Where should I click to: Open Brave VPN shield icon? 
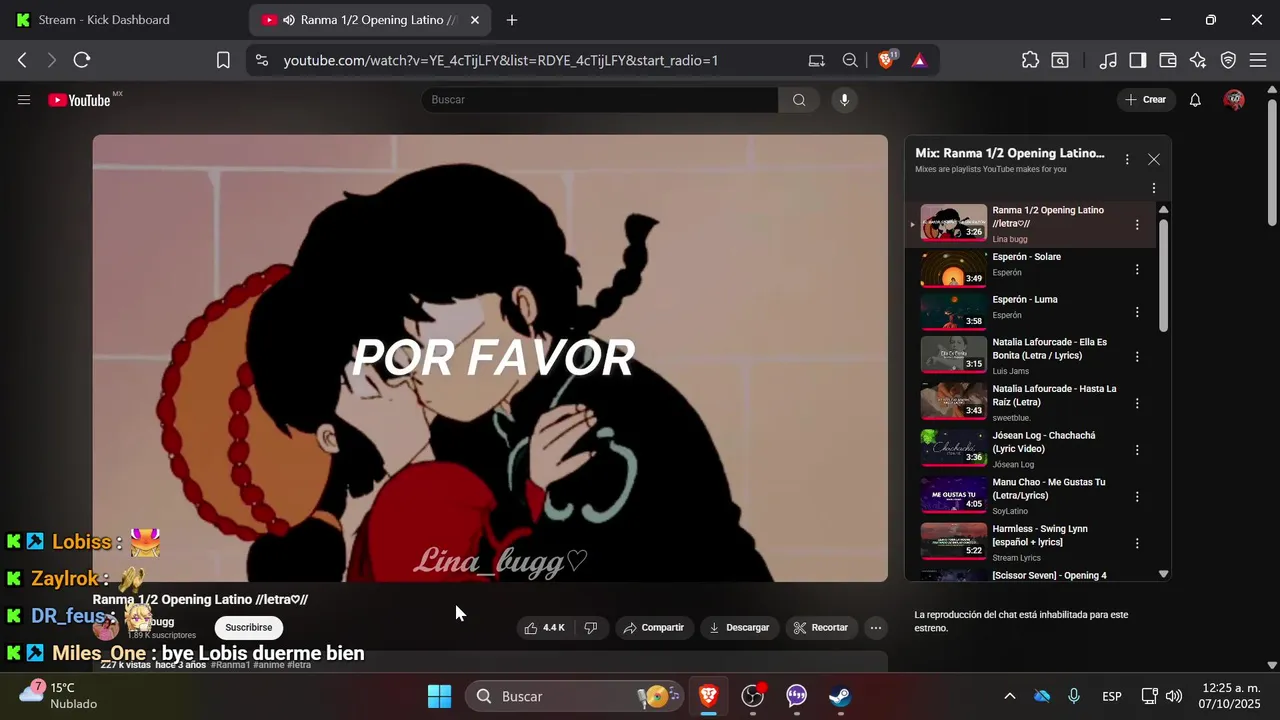(1228, 60)
